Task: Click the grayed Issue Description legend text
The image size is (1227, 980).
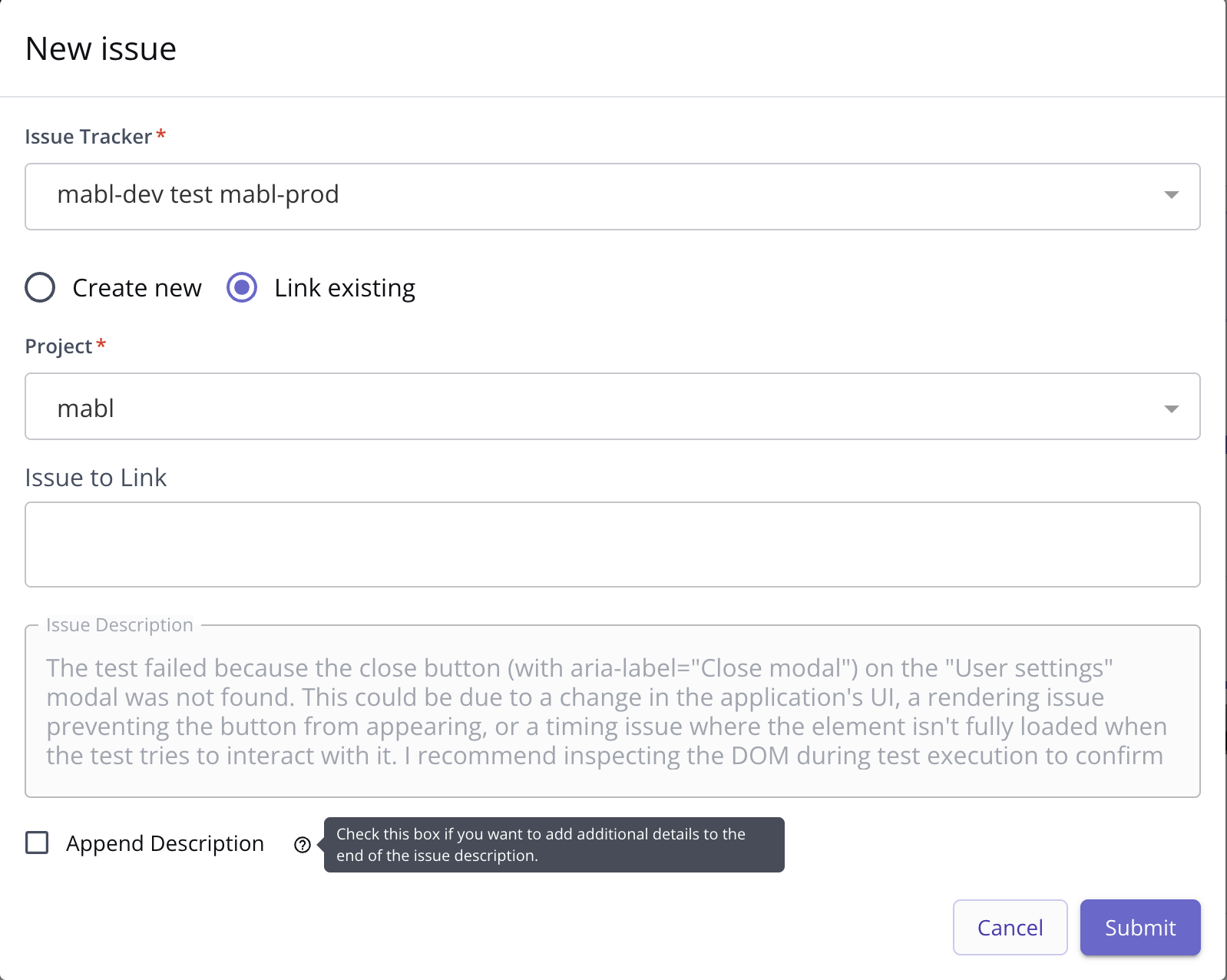Action: tap(120, 624)
